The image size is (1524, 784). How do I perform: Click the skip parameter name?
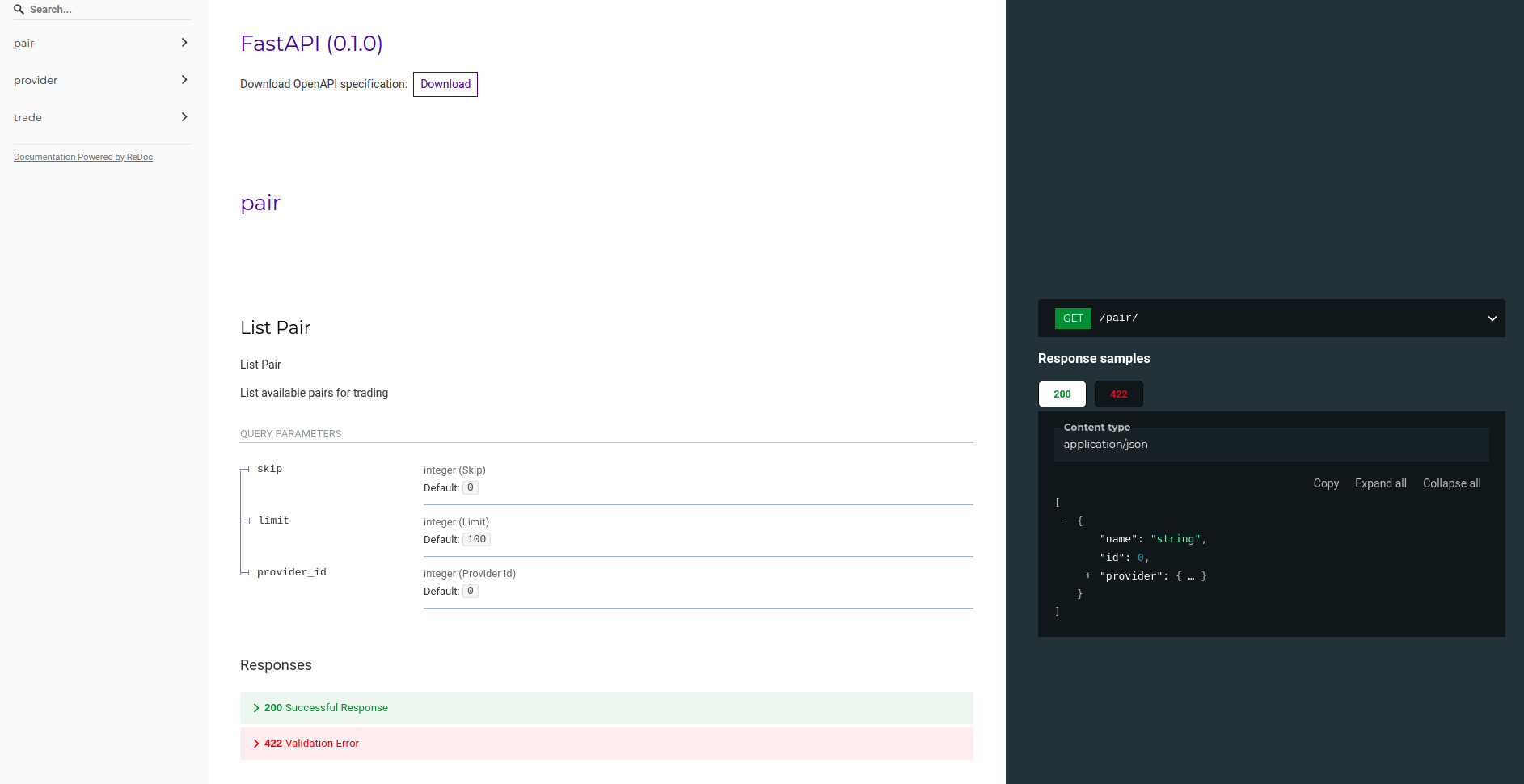point(270,470)
